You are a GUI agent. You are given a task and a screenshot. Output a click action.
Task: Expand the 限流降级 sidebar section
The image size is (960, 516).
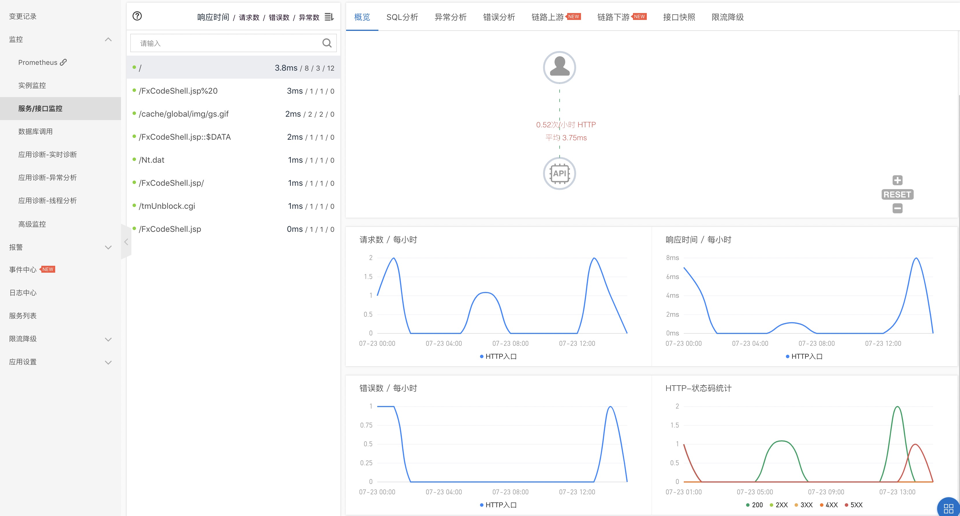(108, 339)
